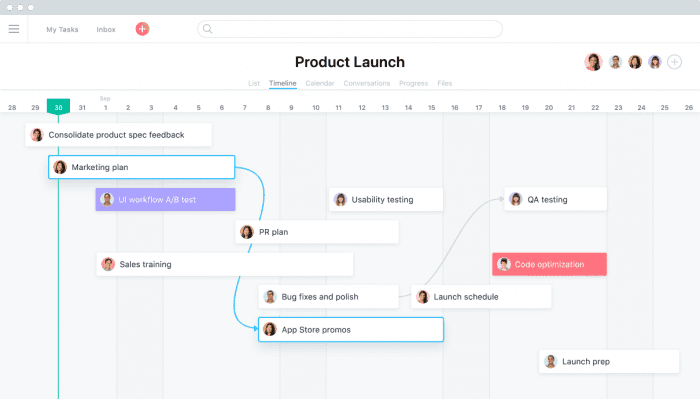
Task: Open the hamburger sidebar menu
Action: coord(14,29)
